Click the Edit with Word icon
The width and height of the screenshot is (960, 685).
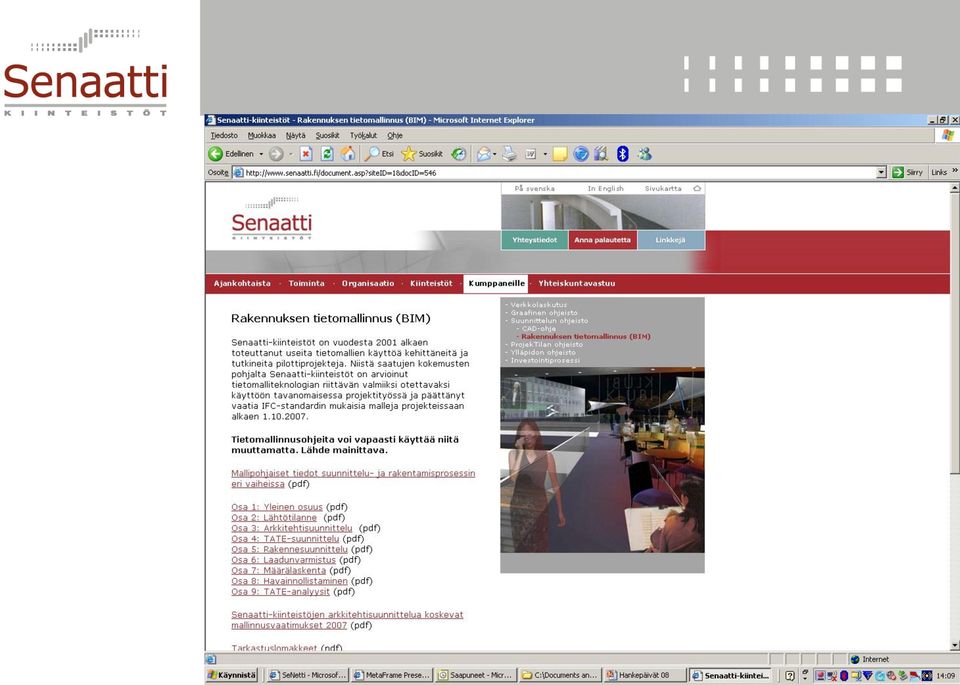pos(531,154)
